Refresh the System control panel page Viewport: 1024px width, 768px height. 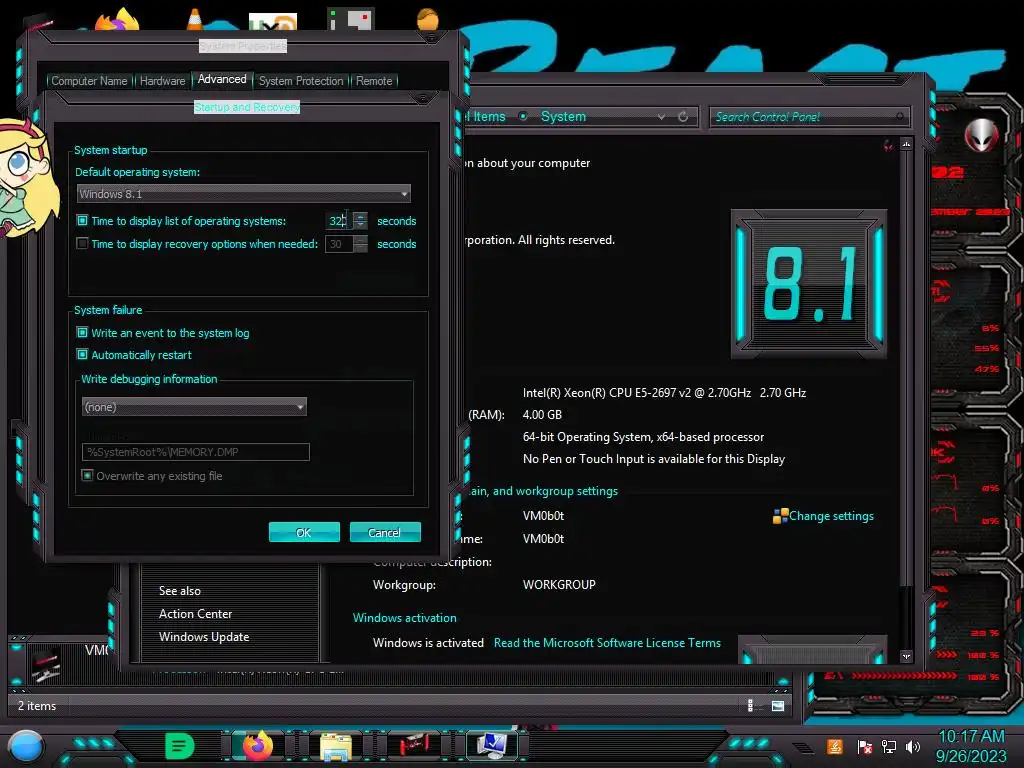[x=683, y=116]
